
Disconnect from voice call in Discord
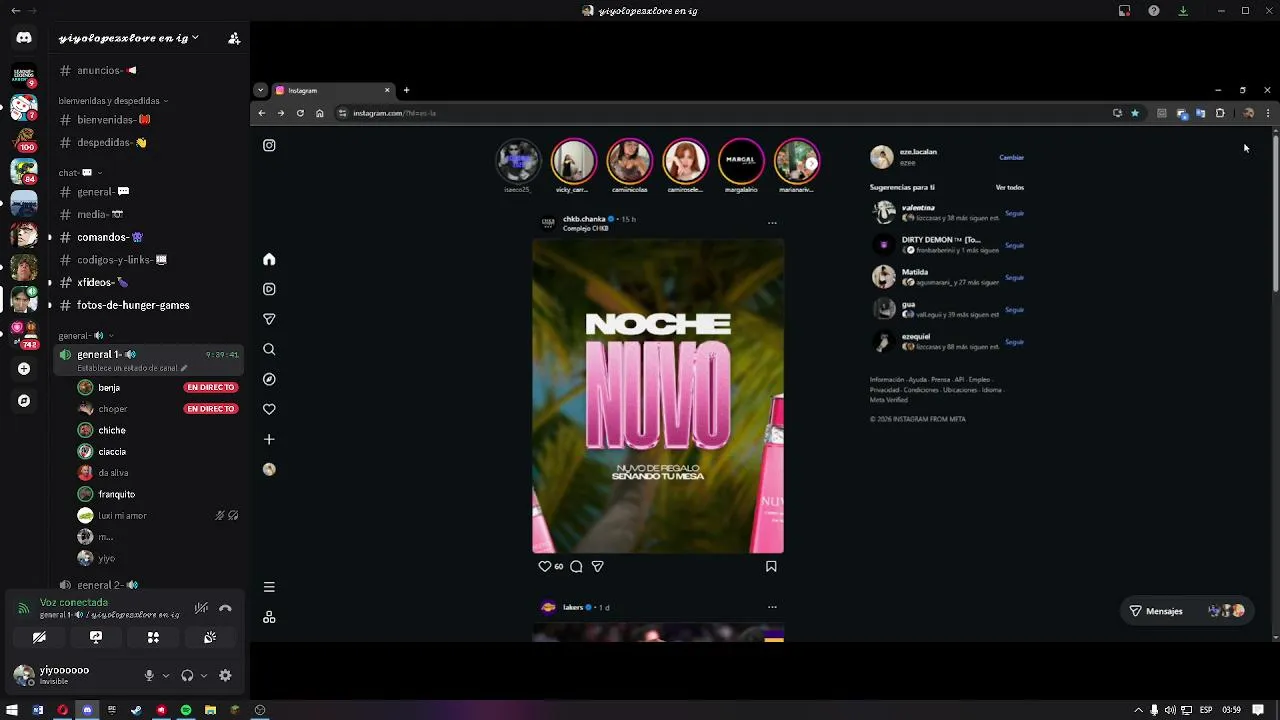225,608
